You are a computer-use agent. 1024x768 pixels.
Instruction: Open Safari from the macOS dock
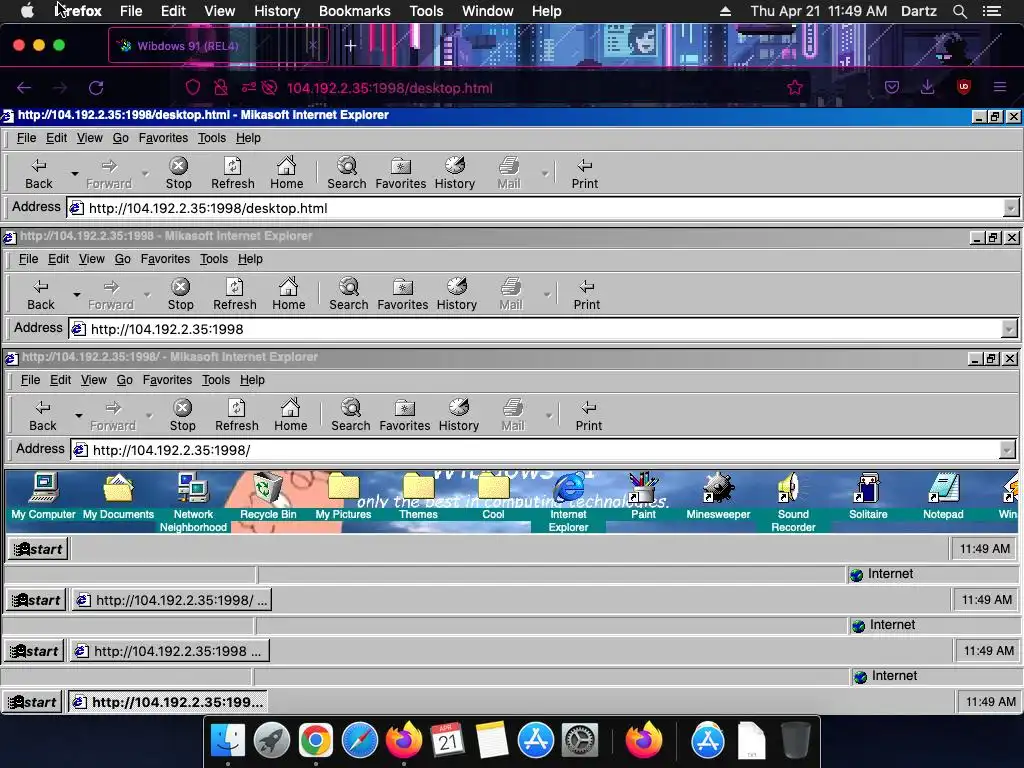[x=360, y=740]
